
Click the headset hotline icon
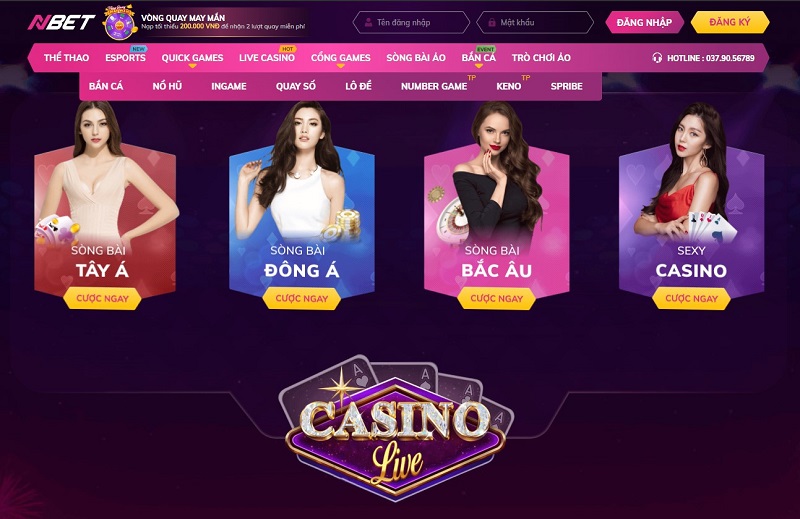tap(657, 58)
